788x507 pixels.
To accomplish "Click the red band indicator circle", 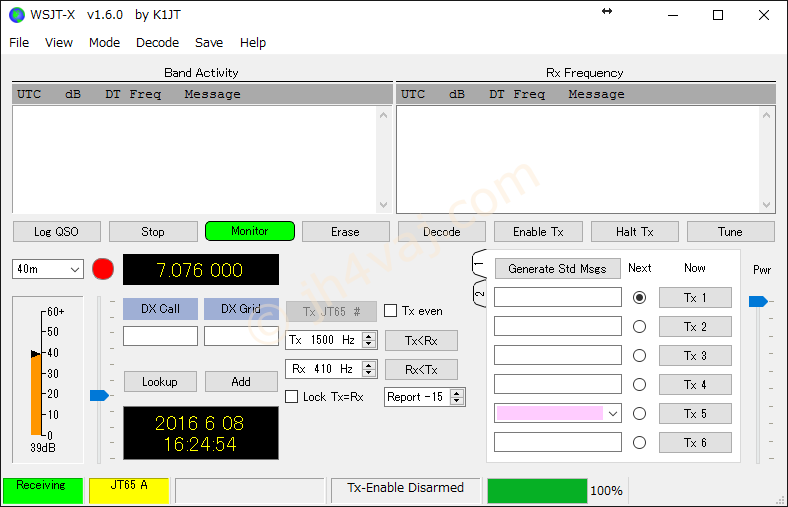I will coord(103,269).
